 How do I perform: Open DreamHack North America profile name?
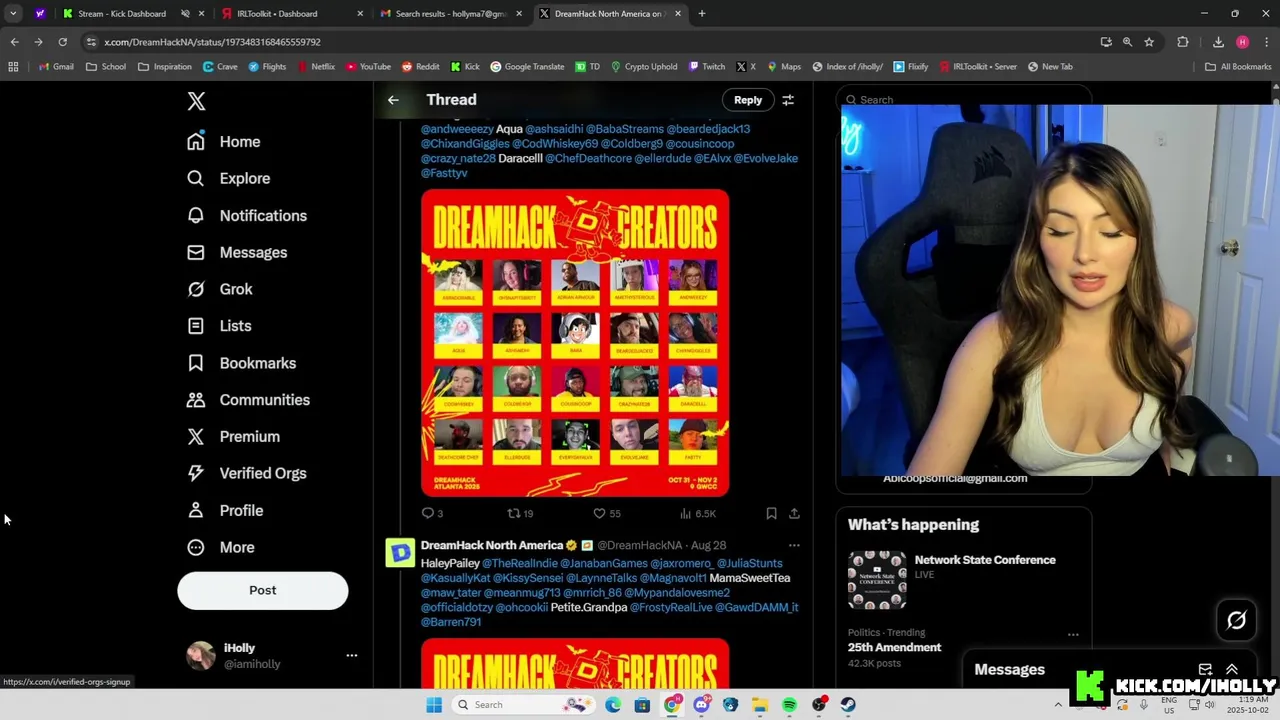coord(492,545)
